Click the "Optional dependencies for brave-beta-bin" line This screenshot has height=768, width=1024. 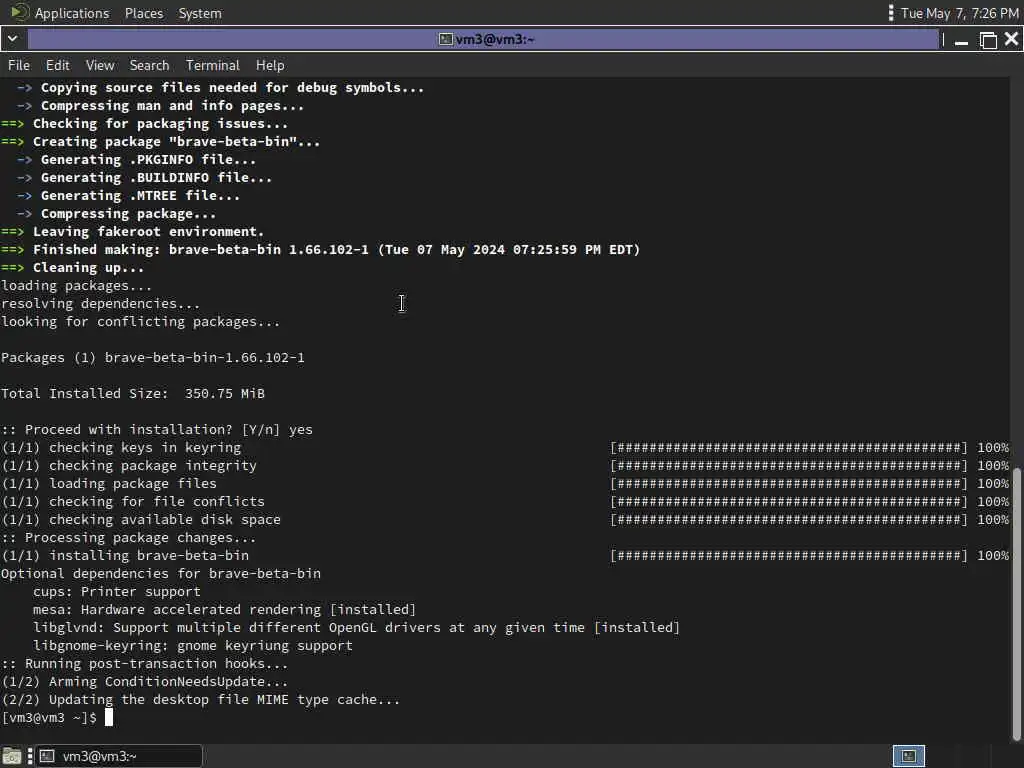(x=161, y=574)
